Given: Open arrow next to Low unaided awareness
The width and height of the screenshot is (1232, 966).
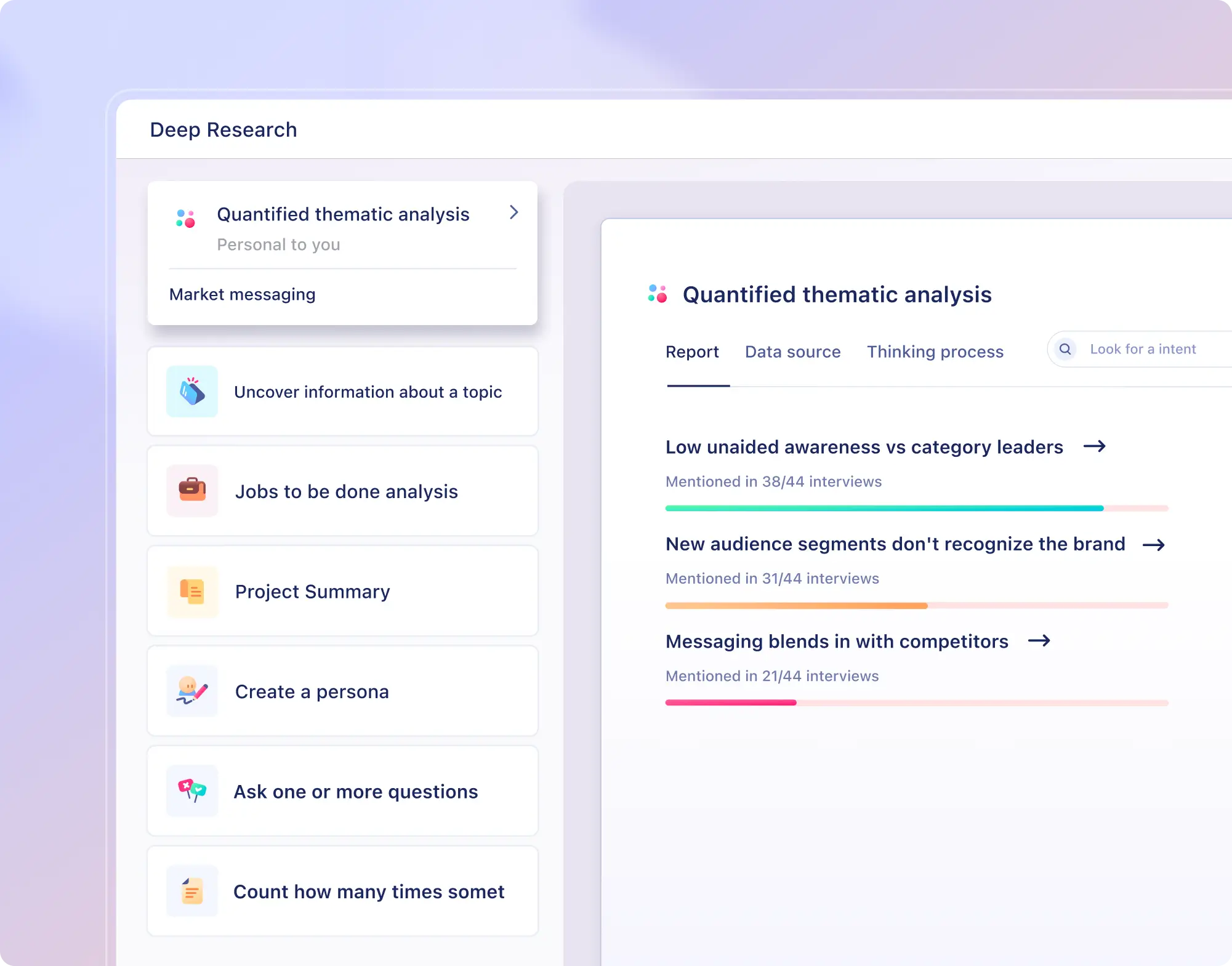Looking at the screenshot, I should point(1095,446).
